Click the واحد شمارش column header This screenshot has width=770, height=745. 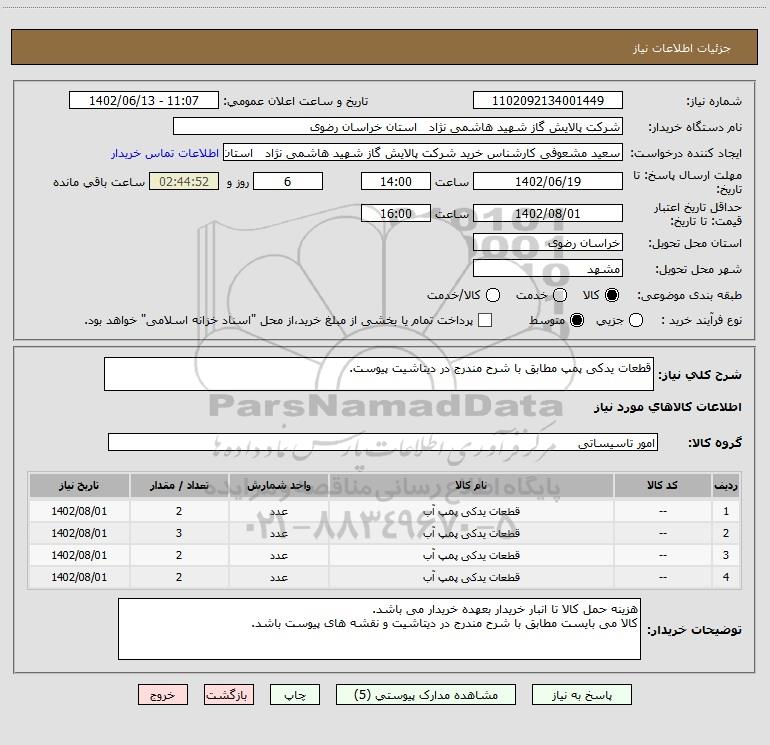[x=278, y=486]
